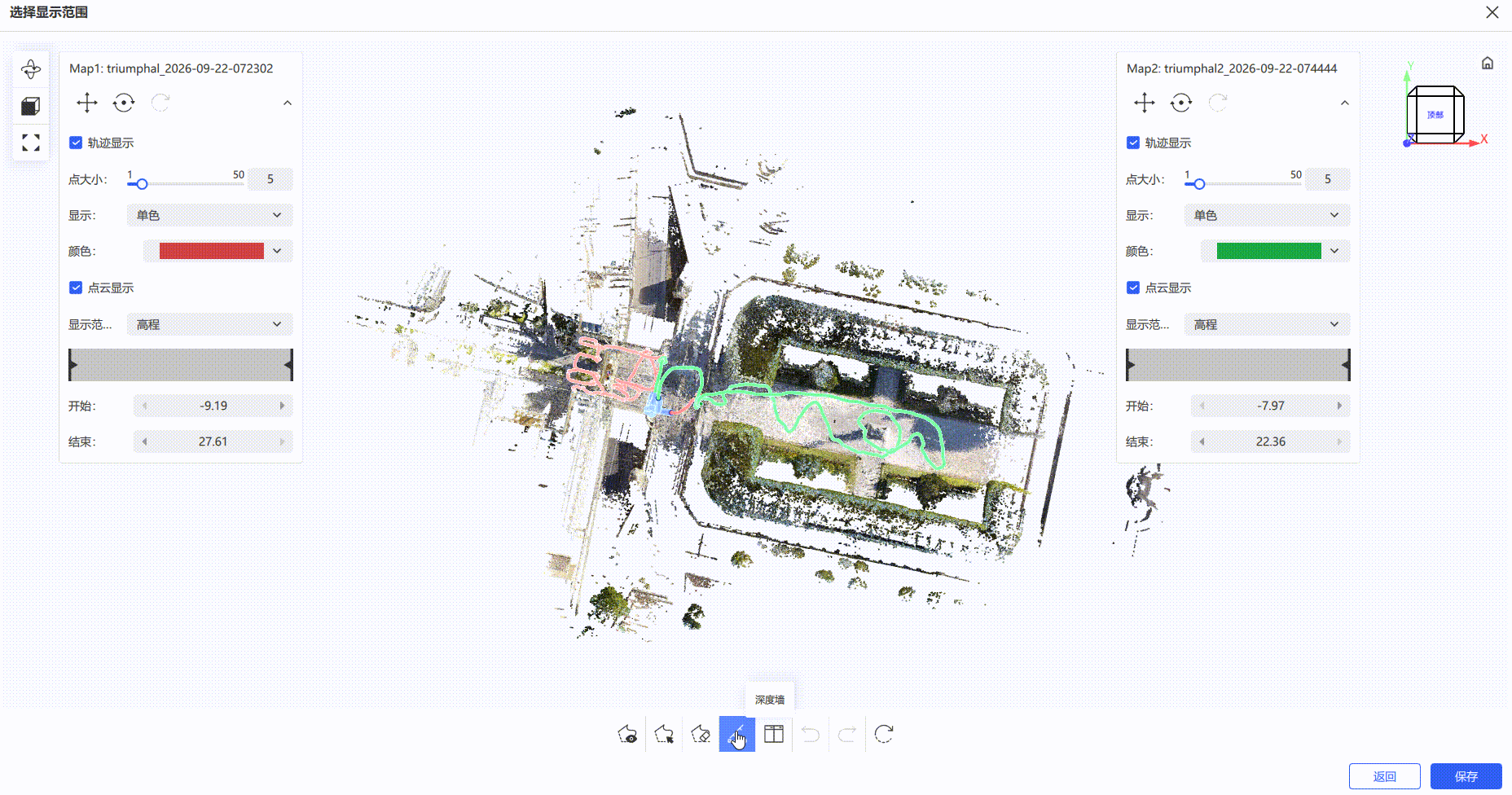
Task: Open Map2 颜色 green color dropdown
Action: pos(1275,251)
